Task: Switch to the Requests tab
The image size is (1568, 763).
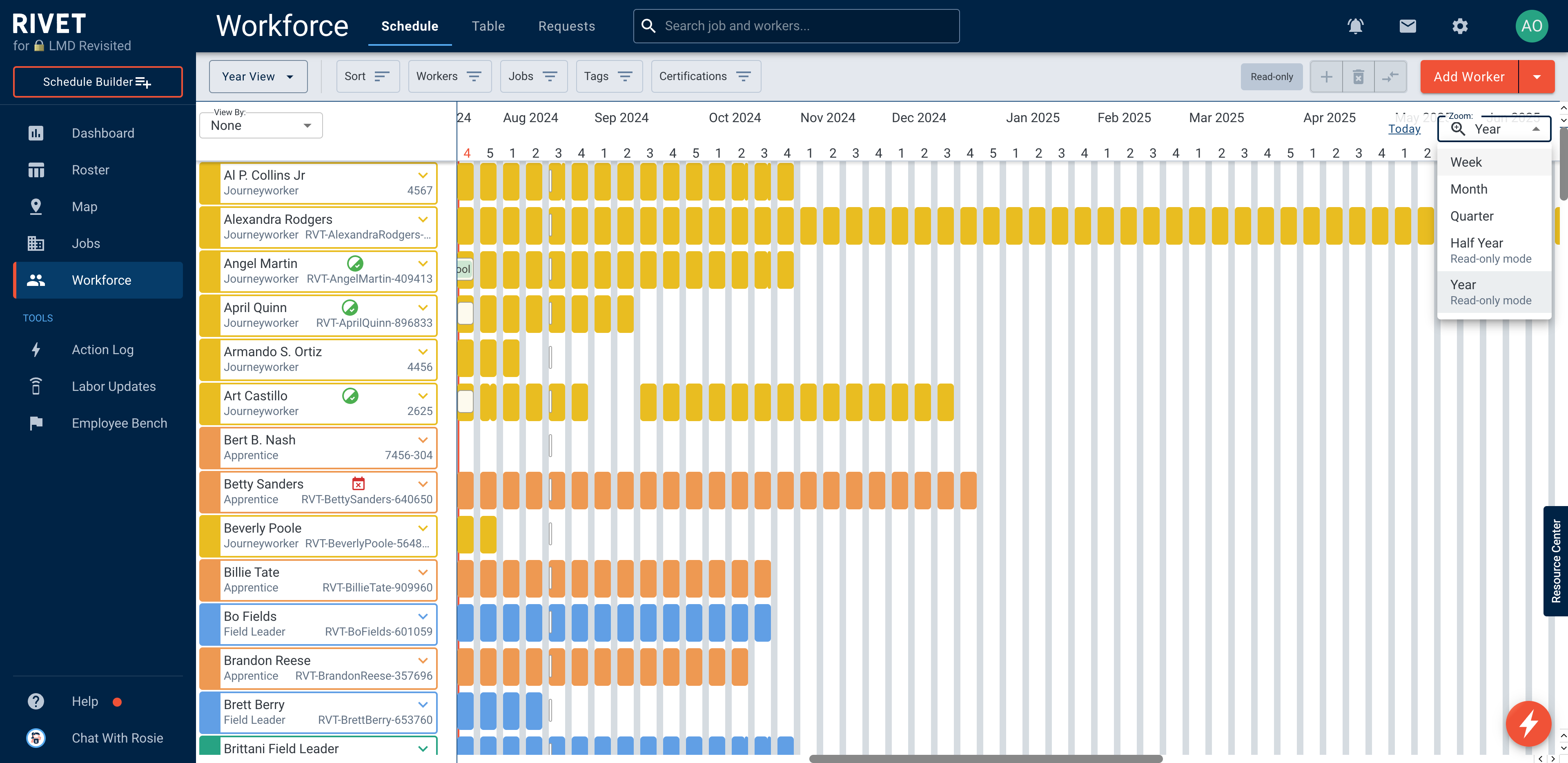Action: (x=567, y=26)
